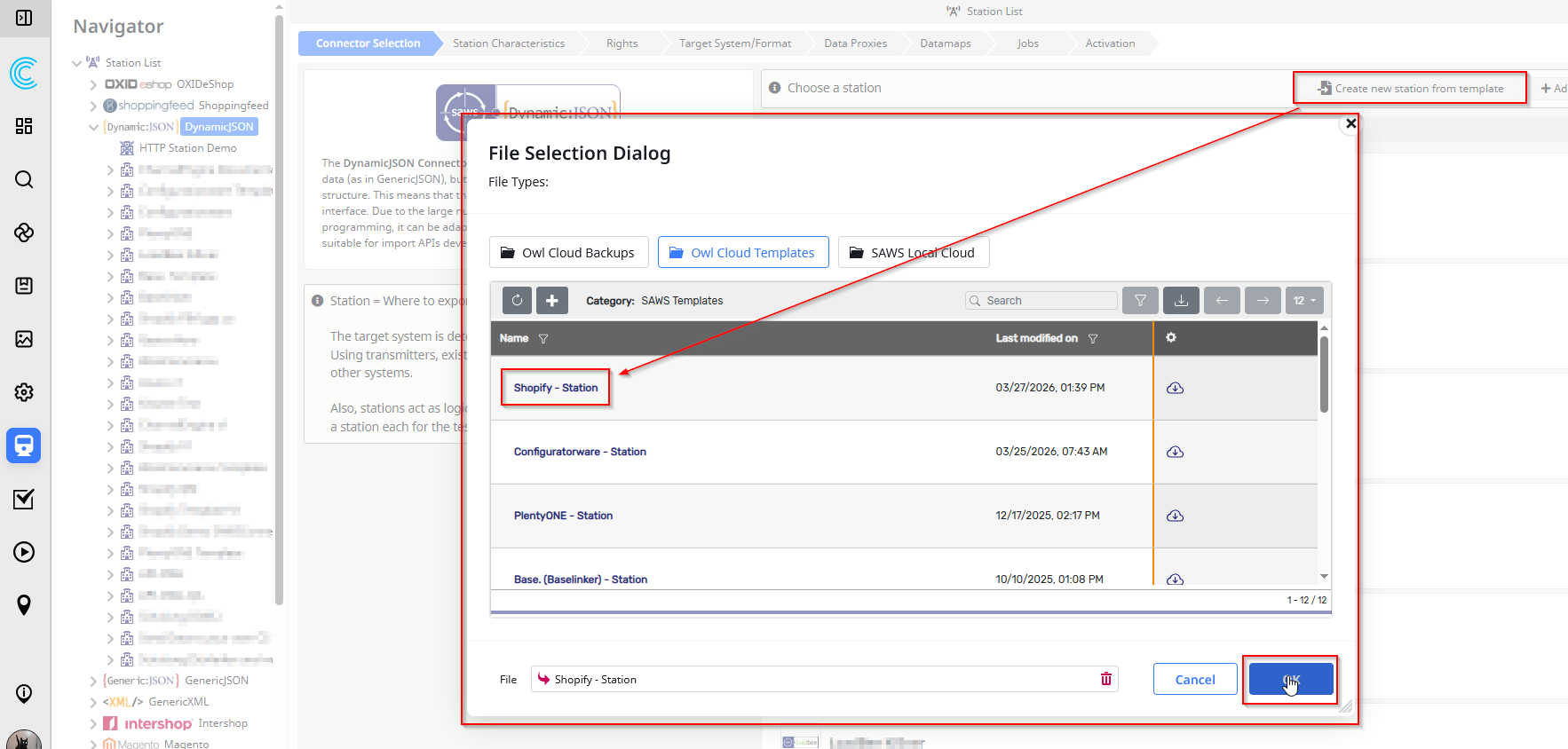Select HTTP Station Demo in Navigator
1568x749 pixels.
tap(187, 148)
